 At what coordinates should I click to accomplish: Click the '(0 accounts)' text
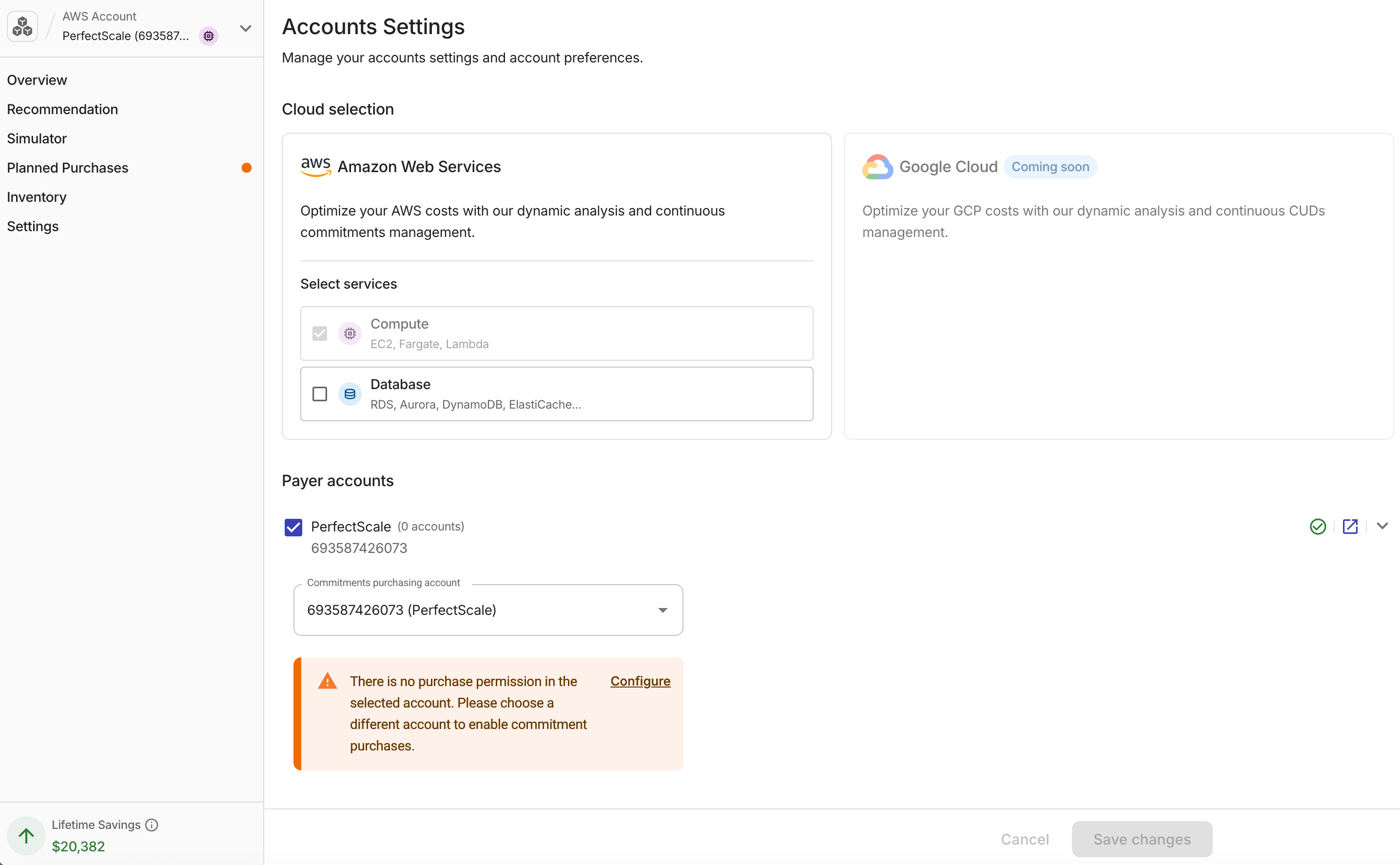coord(430,526)
